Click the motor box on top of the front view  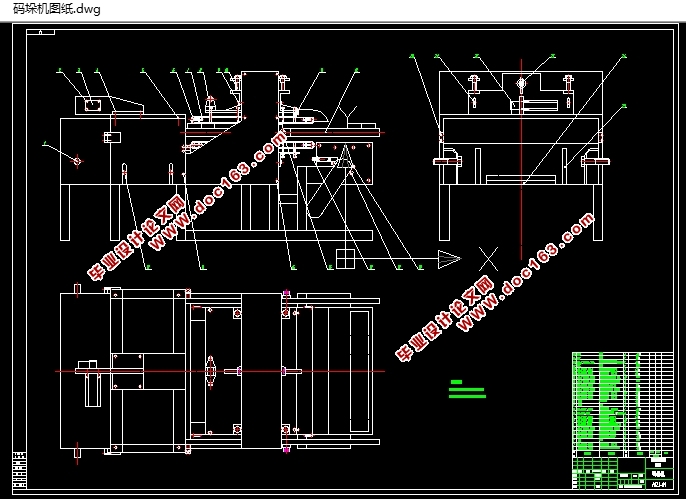[93, 105]
